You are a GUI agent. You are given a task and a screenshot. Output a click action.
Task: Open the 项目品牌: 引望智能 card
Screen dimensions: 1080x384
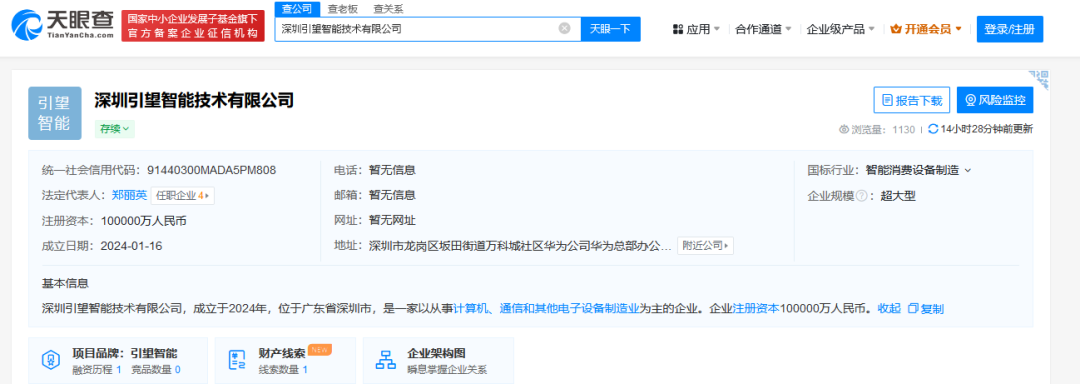[118, 360]
